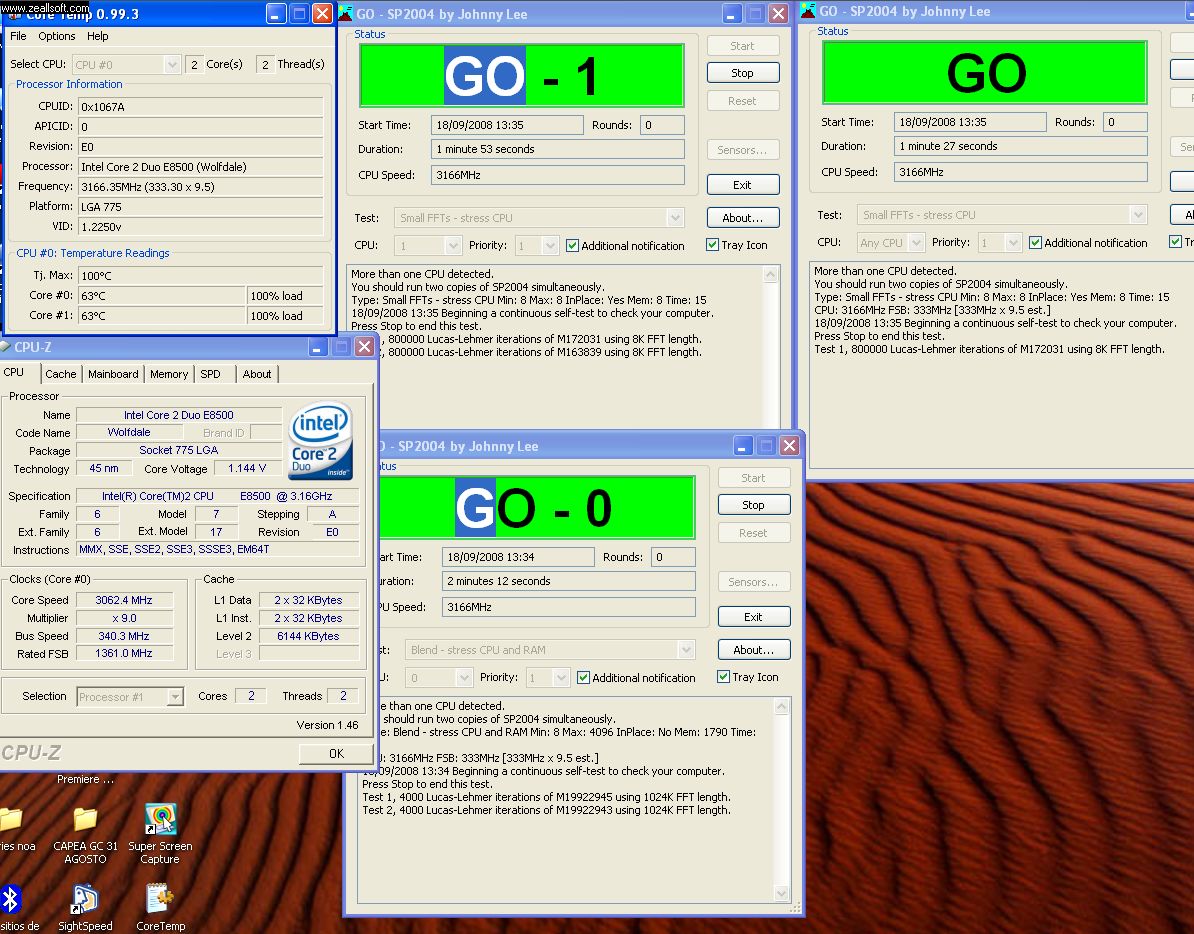This screenshot has height=934, width=1194.
Task: Open the CoreTemp desktop shortcut
Action: click(x=160, y=900)
